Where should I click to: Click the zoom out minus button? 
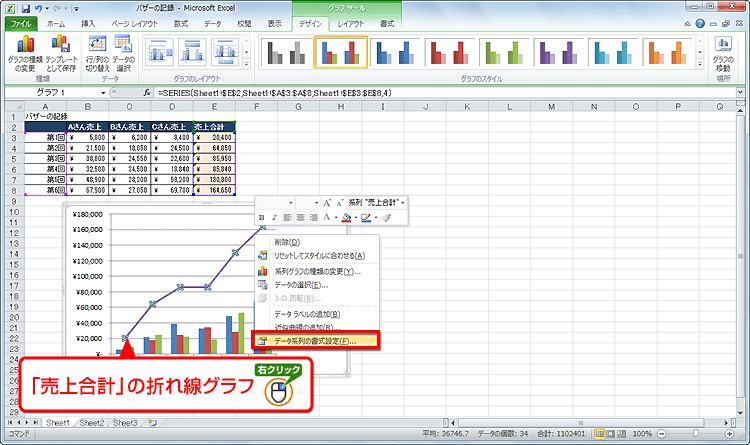(662, 434)
